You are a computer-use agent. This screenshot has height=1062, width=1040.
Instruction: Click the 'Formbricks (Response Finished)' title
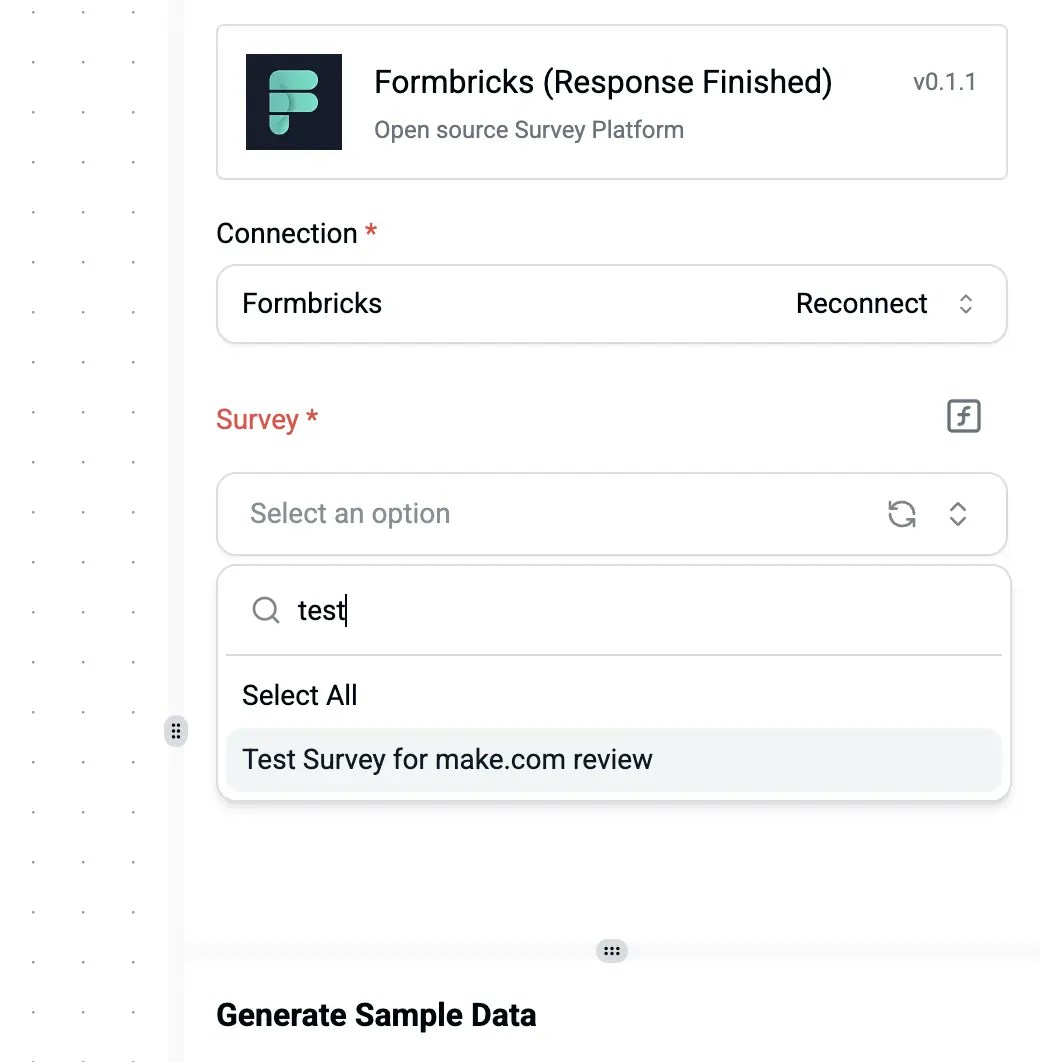(603, 82)
